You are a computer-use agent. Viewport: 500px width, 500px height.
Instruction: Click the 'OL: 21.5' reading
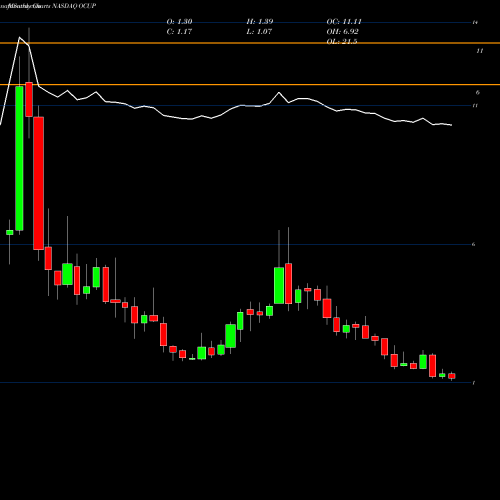[x=342, y=41]
